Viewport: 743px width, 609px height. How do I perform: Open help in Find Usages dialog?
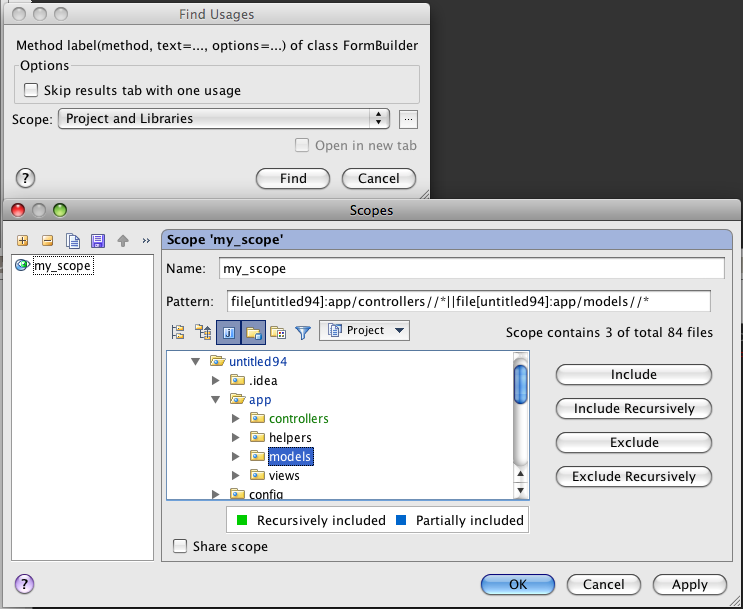(x=26, y=178)
